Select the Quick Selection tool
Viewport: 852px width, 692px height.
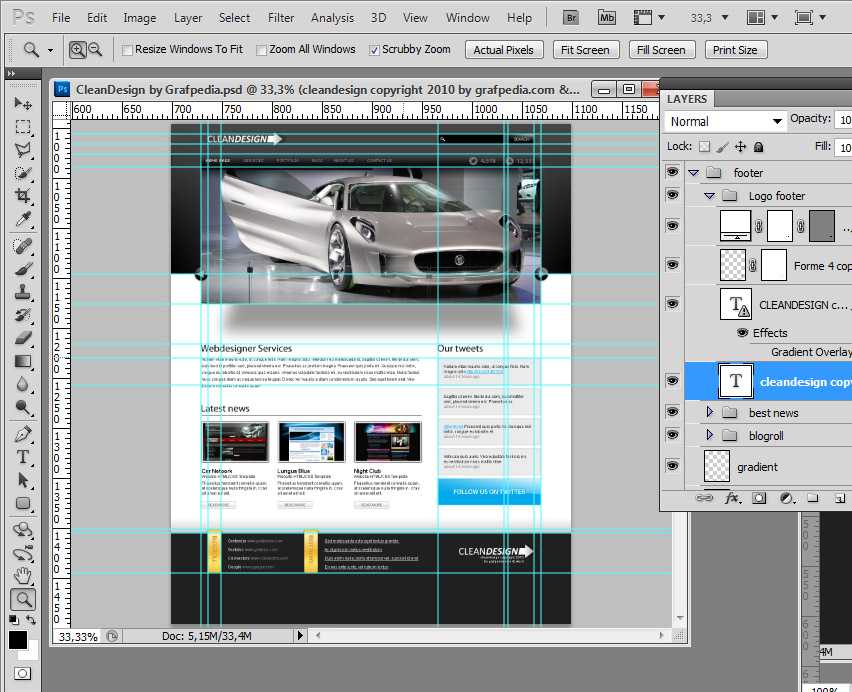[23, 173]
